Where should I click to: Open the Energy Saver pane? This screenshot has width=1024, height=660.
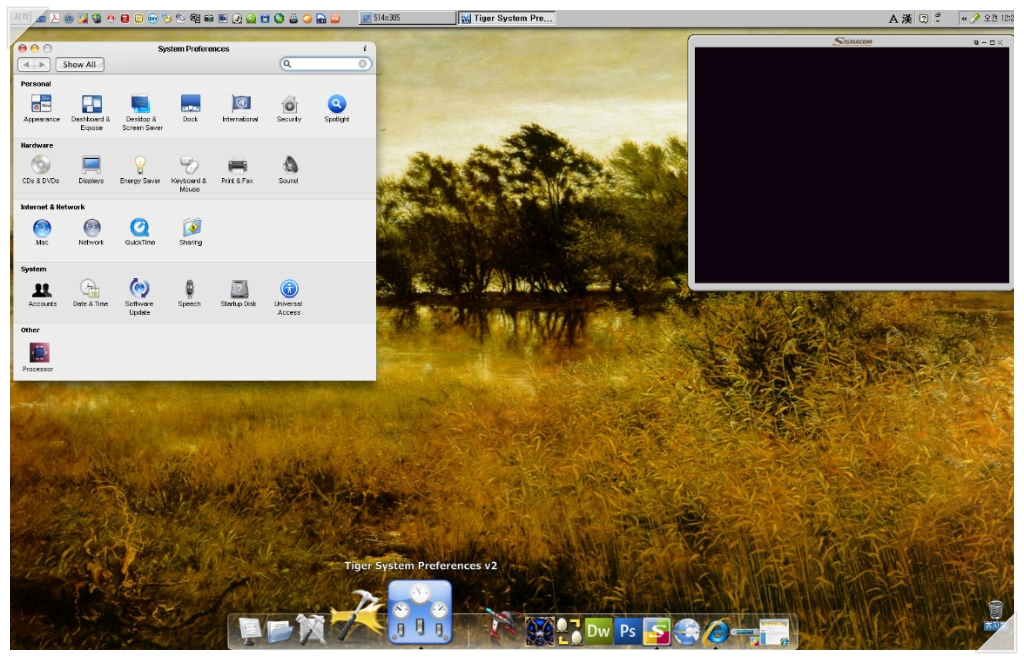tap(140, 166)
